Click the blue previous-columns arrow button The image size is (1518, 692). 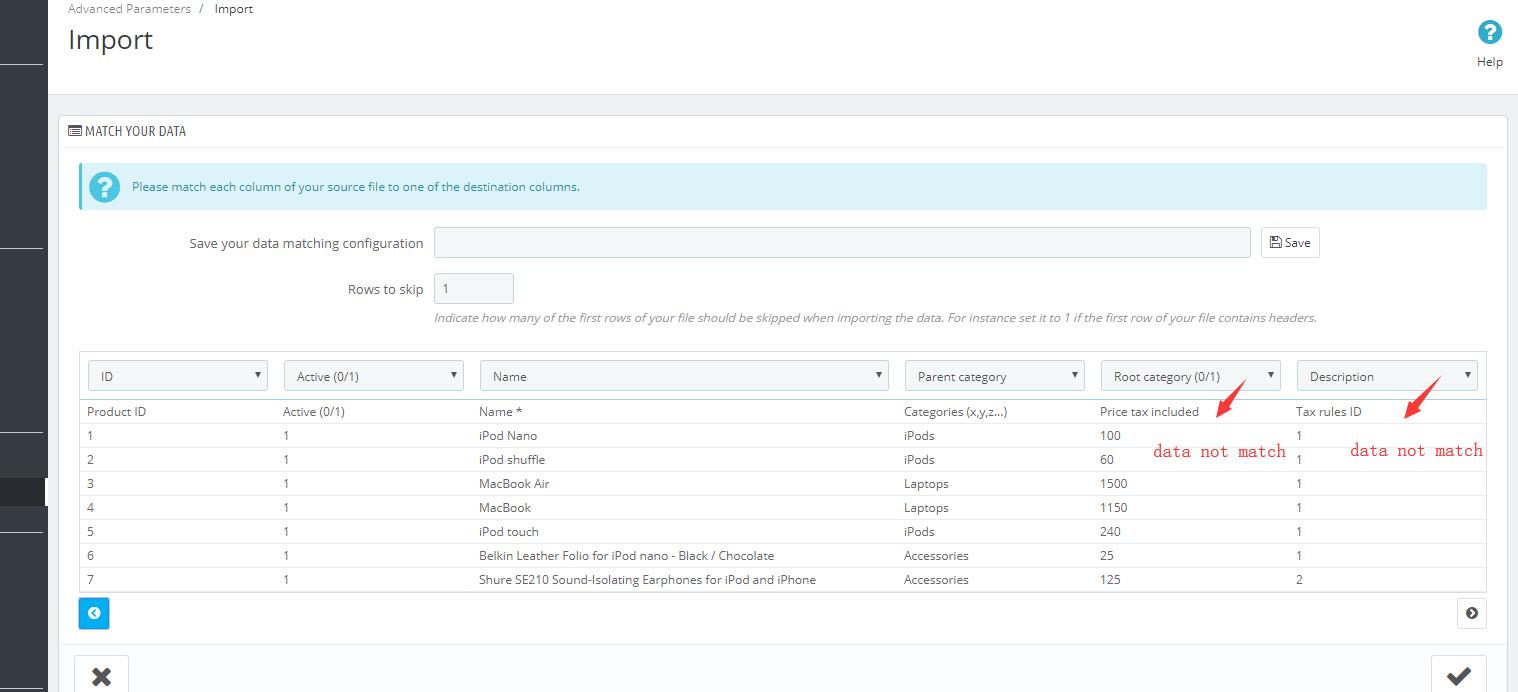pyautogui.click(x=94, y=613)
